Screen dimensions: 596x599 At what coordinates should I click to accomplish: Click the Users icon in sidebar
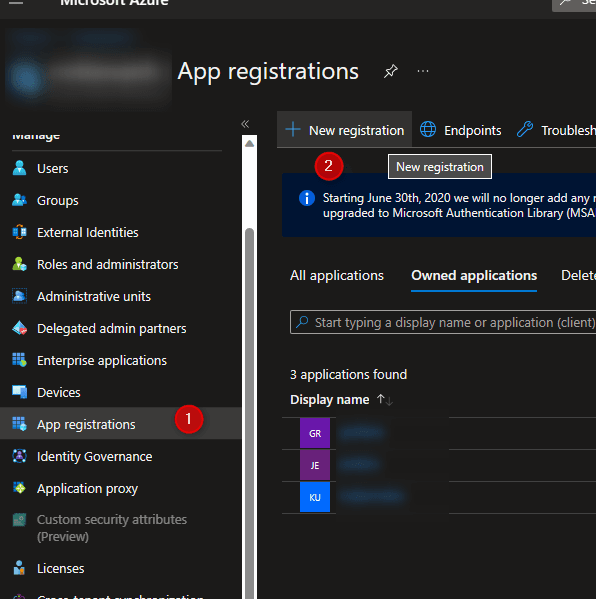(19, 168)
